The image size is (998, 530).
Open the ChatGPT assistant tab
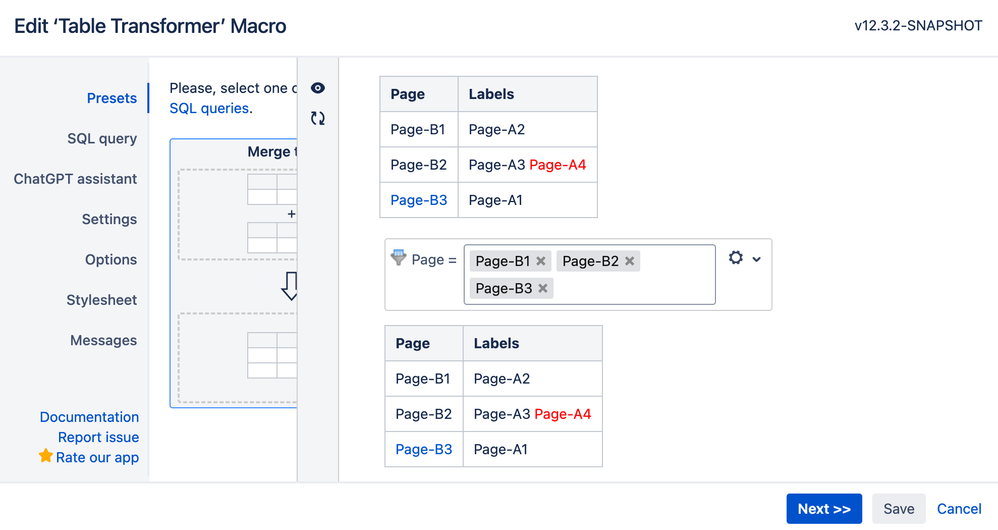[x=75, y=179]
